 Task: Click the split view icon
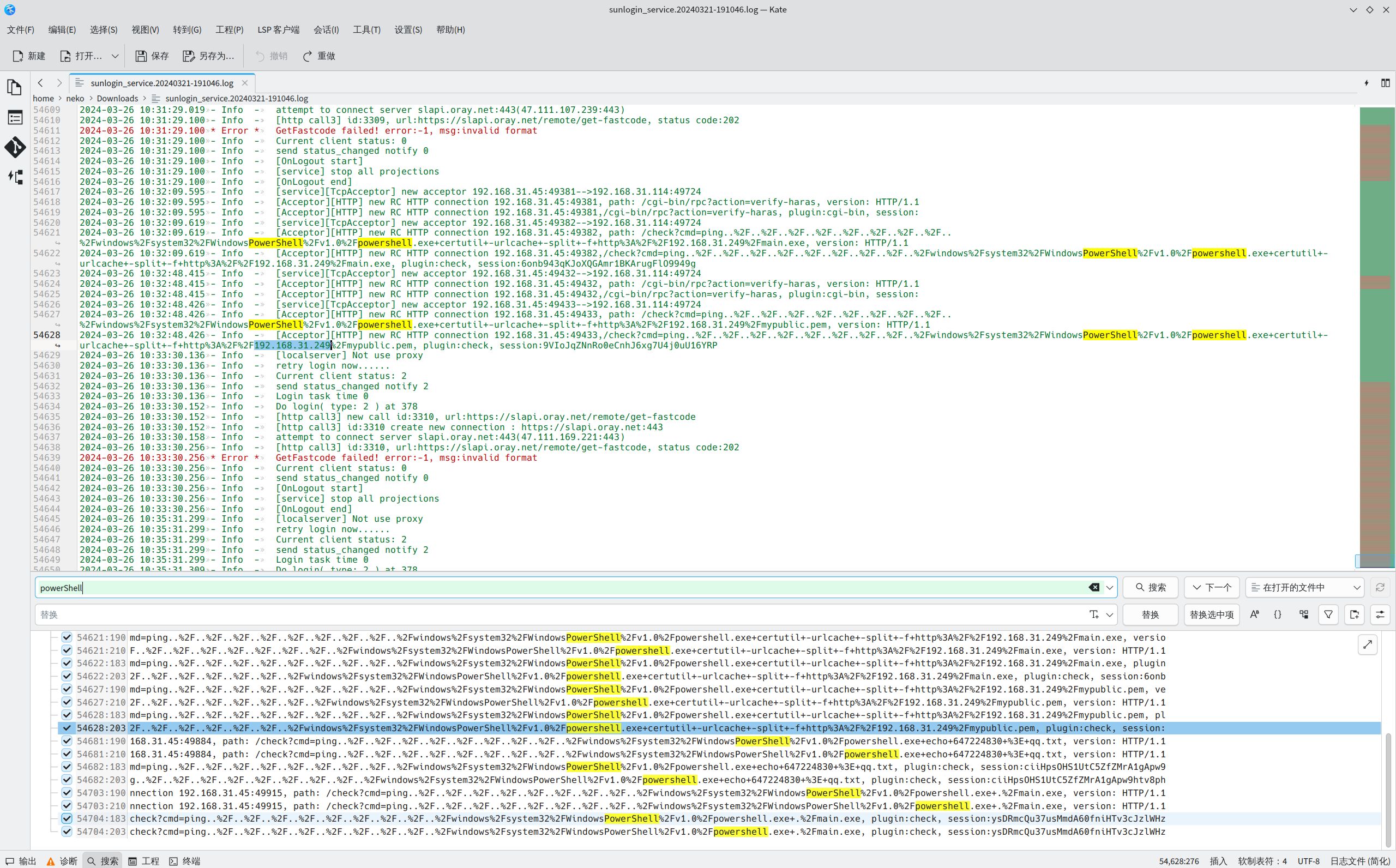pyautogui.click(x=1385, y=83)
